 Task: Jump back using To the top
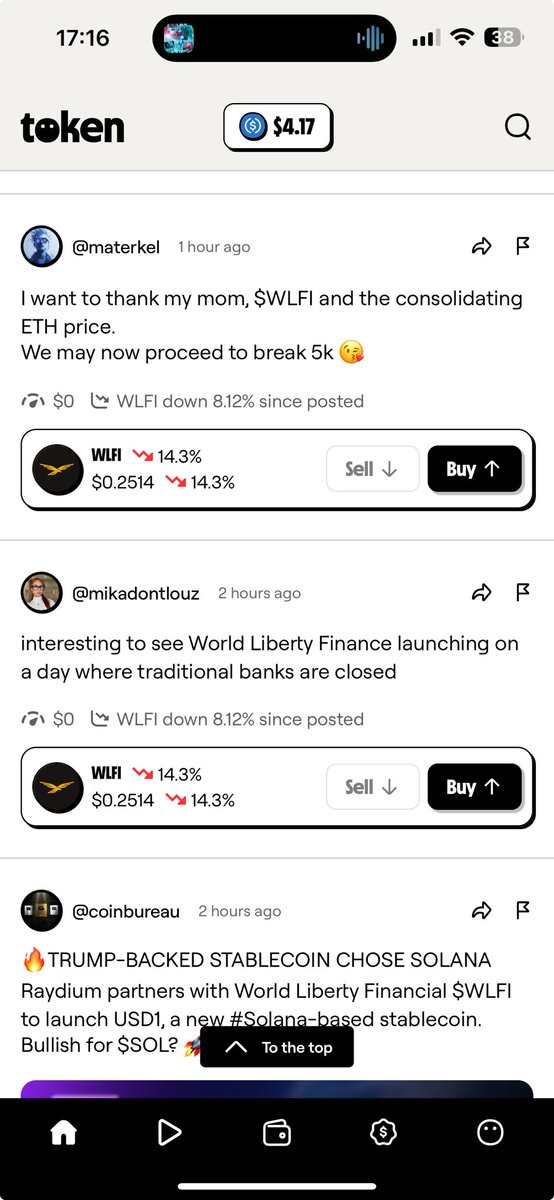pyautogui.click(x=277, y=1047)
